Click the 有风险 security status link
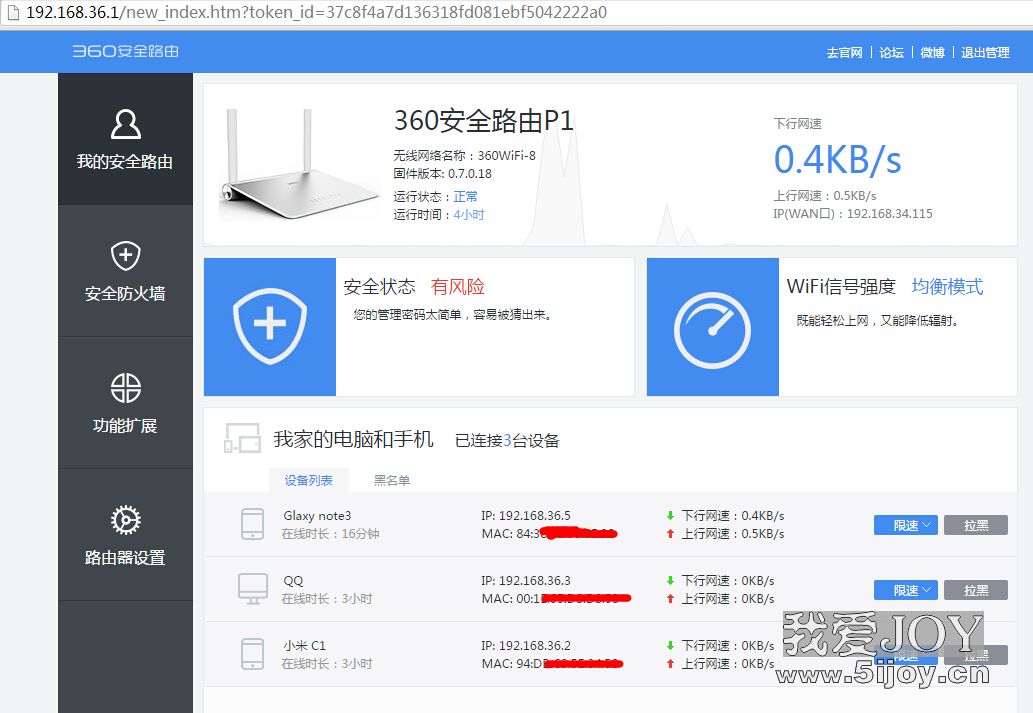The width and height of the screenshot is (1033, 713). pos(457,287)
